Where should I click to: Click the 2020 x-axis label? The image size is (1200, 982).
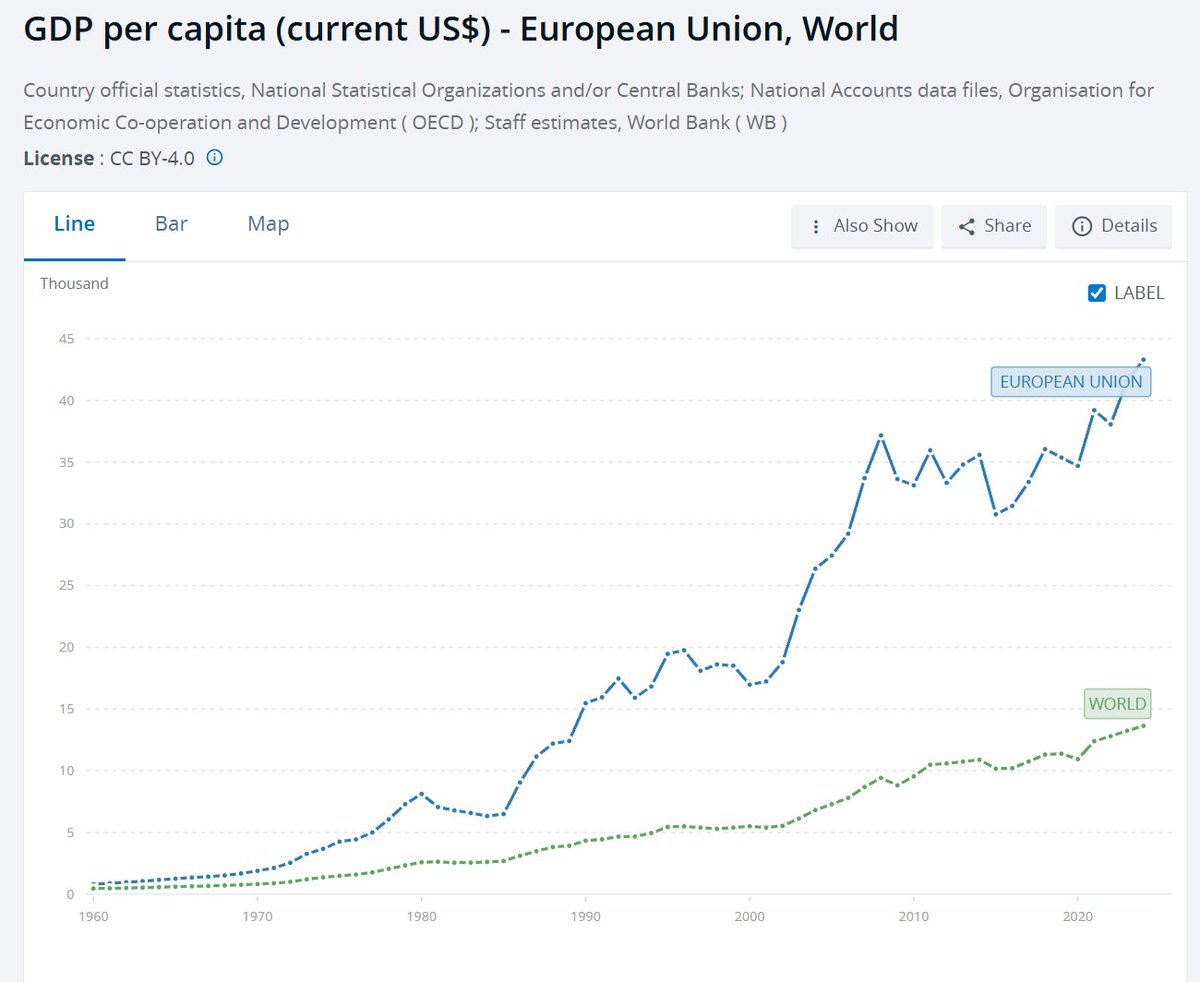tap(1077, 915)
